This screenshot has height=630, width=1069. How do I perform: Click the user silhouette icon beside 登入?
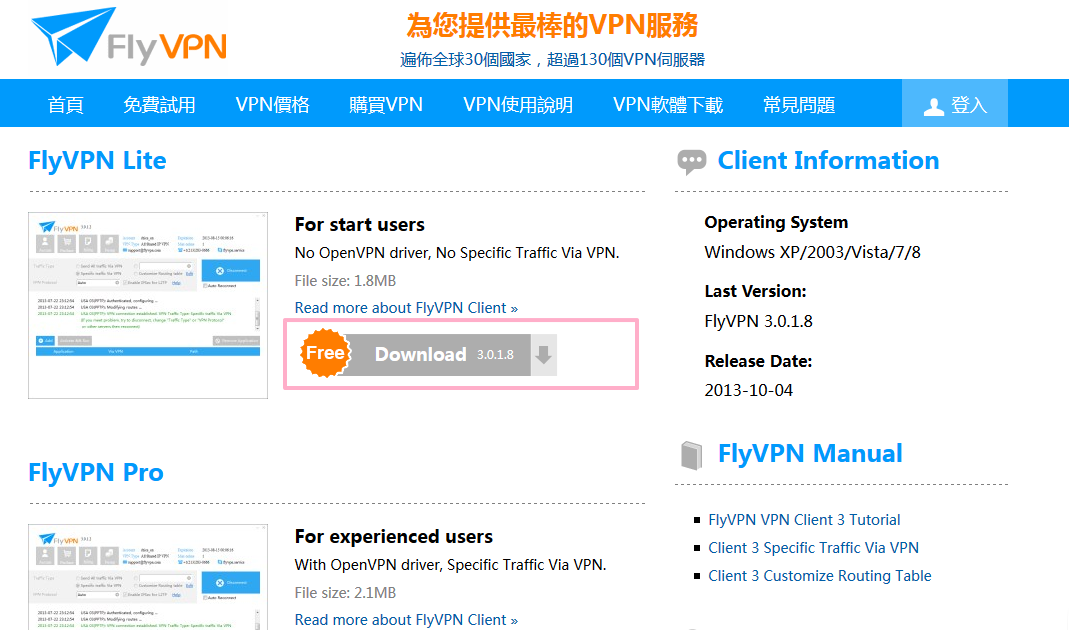click(x=933, y=106)
